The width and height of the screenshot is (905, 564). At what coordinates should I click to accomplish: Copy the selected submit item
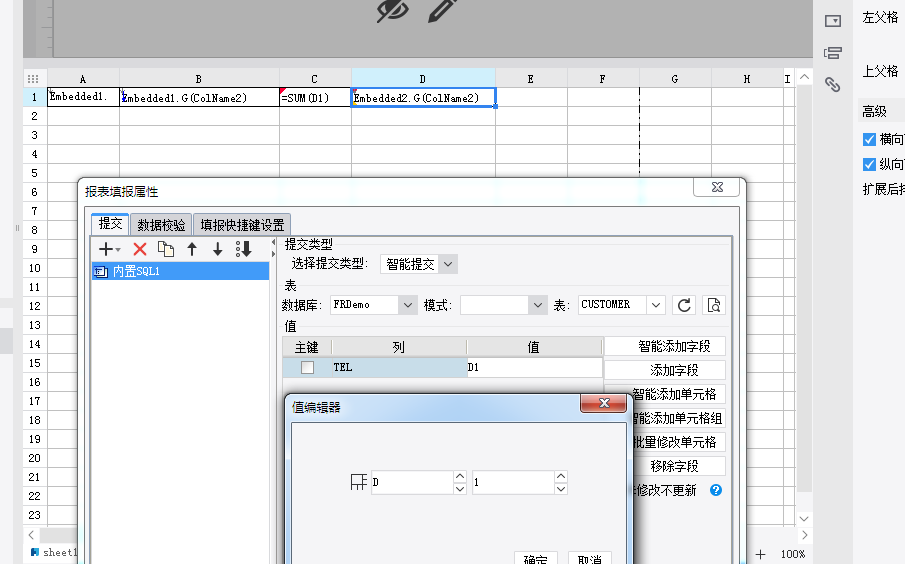pos(166,249)
